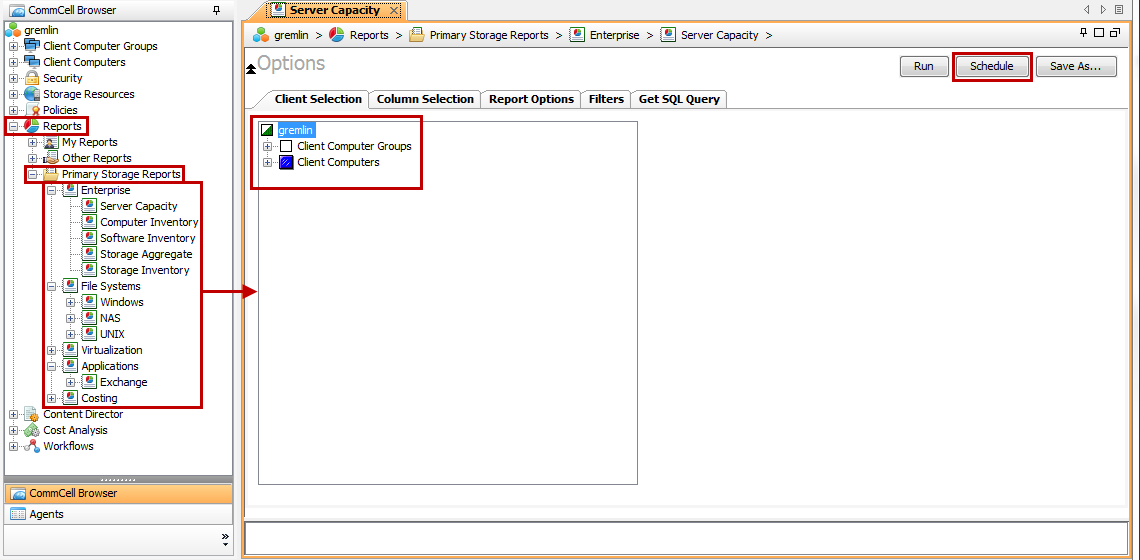Screen dimensions: 1140x560
Task: Collapse the File Systems node
Action: [52, 286]
